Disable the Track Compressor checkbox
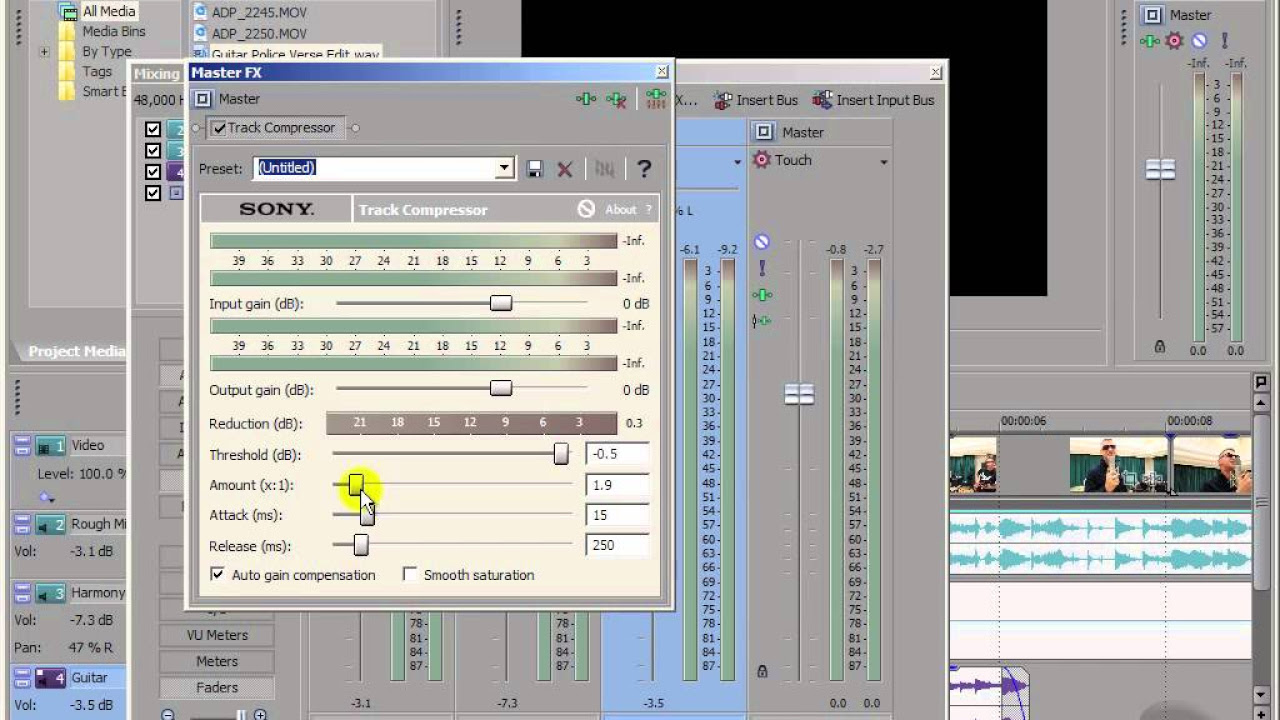The image size is (1280, 720). tap(219, 127)
